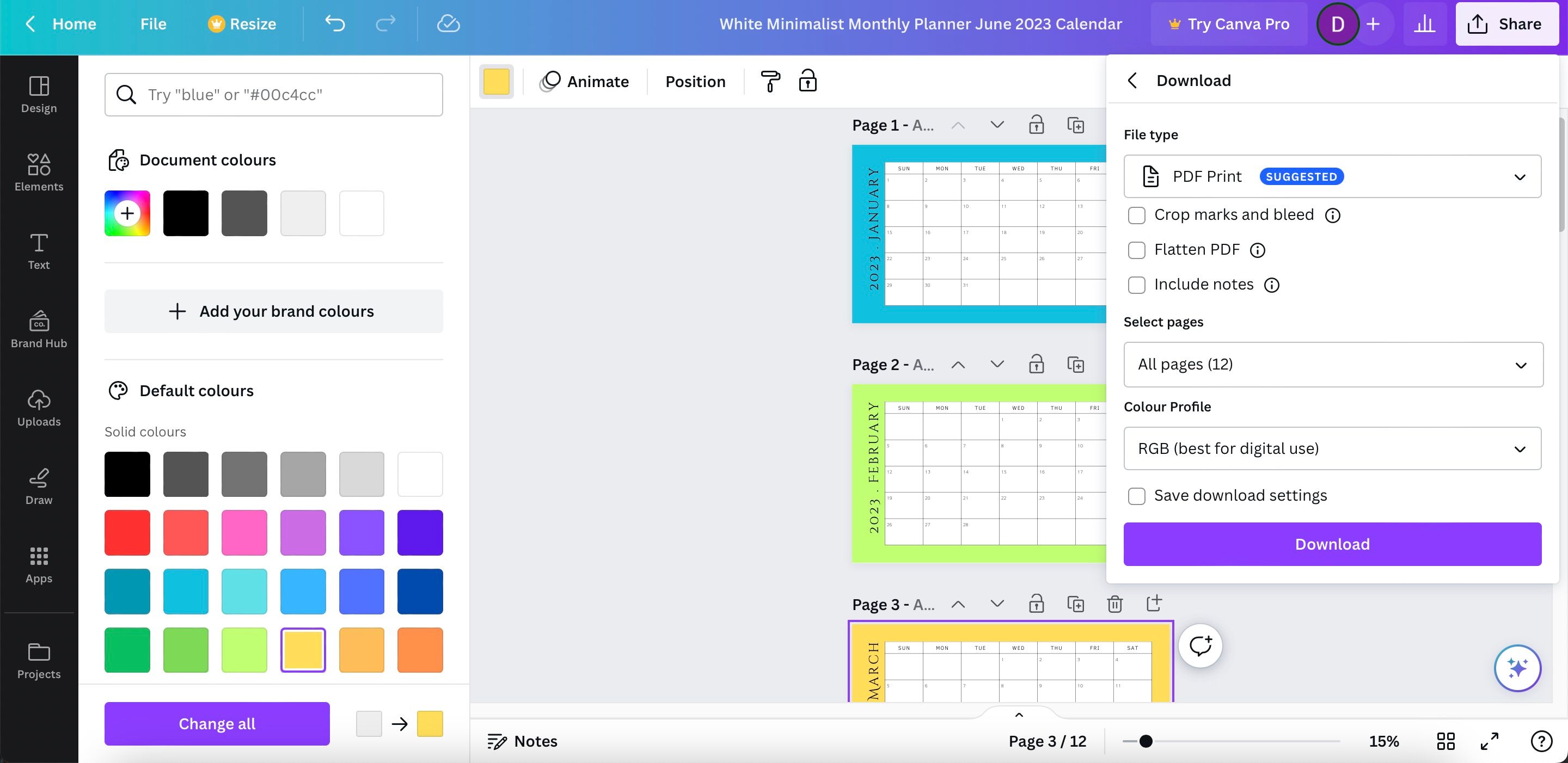Expand the PDF Print file type dropdown
This screenshot has height=763, width=1568.
1332,176
